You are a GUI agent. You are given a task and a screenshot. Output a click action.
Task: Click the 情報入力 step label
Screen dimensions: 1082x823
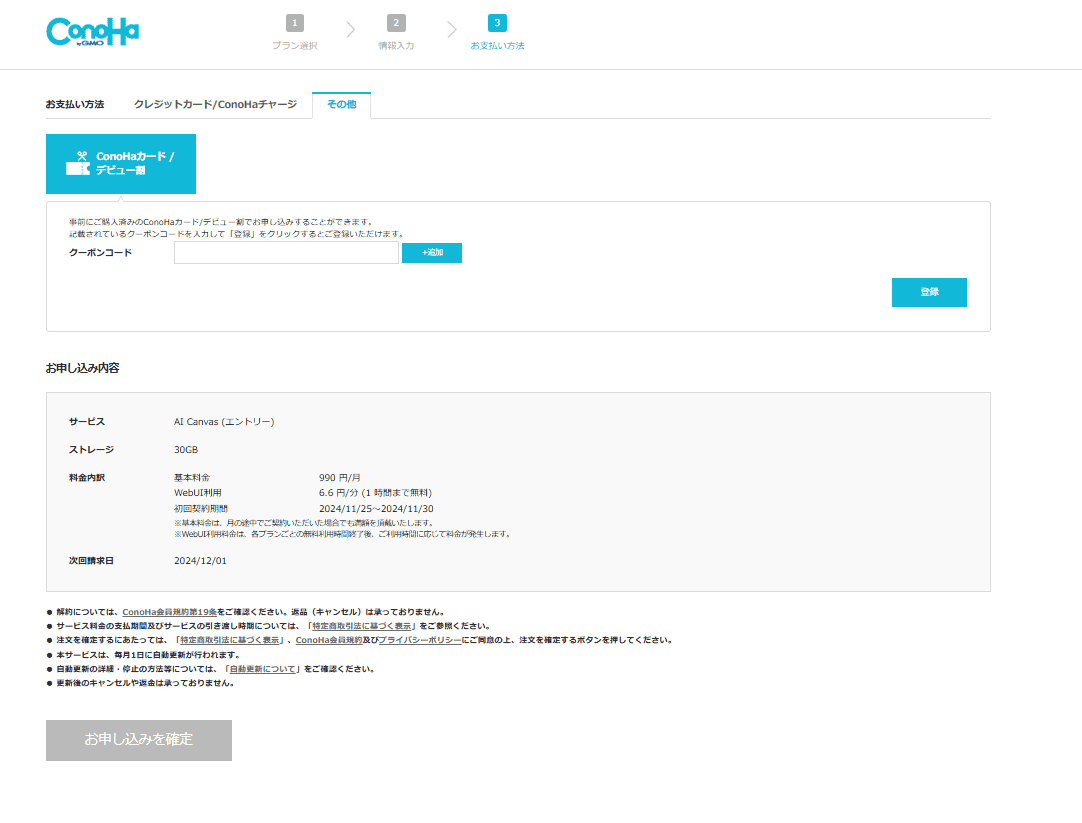(396, 46)
